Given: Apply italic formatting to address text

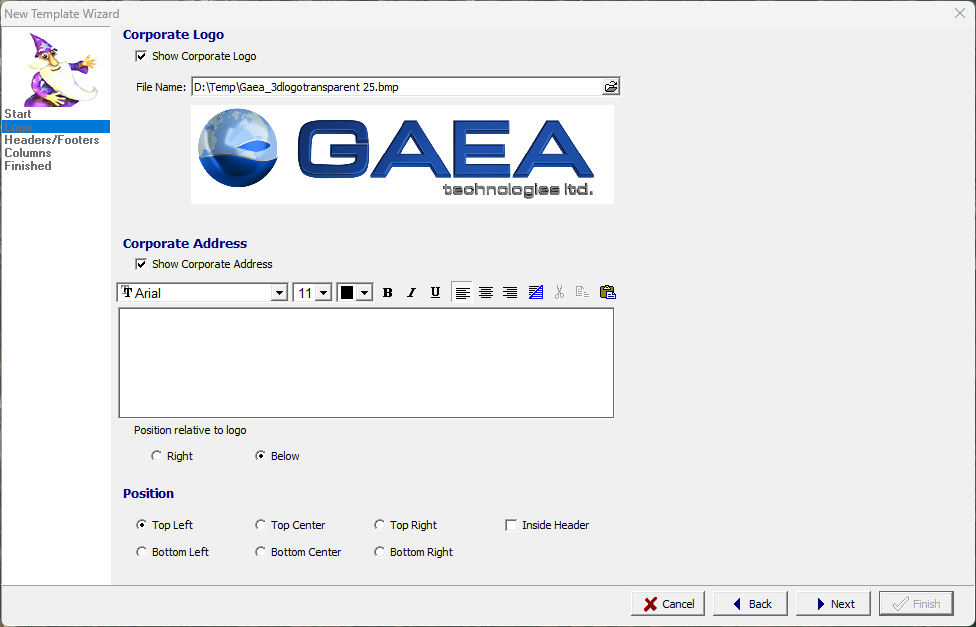Looking at the screenshot, I should [x=411, y=293].
